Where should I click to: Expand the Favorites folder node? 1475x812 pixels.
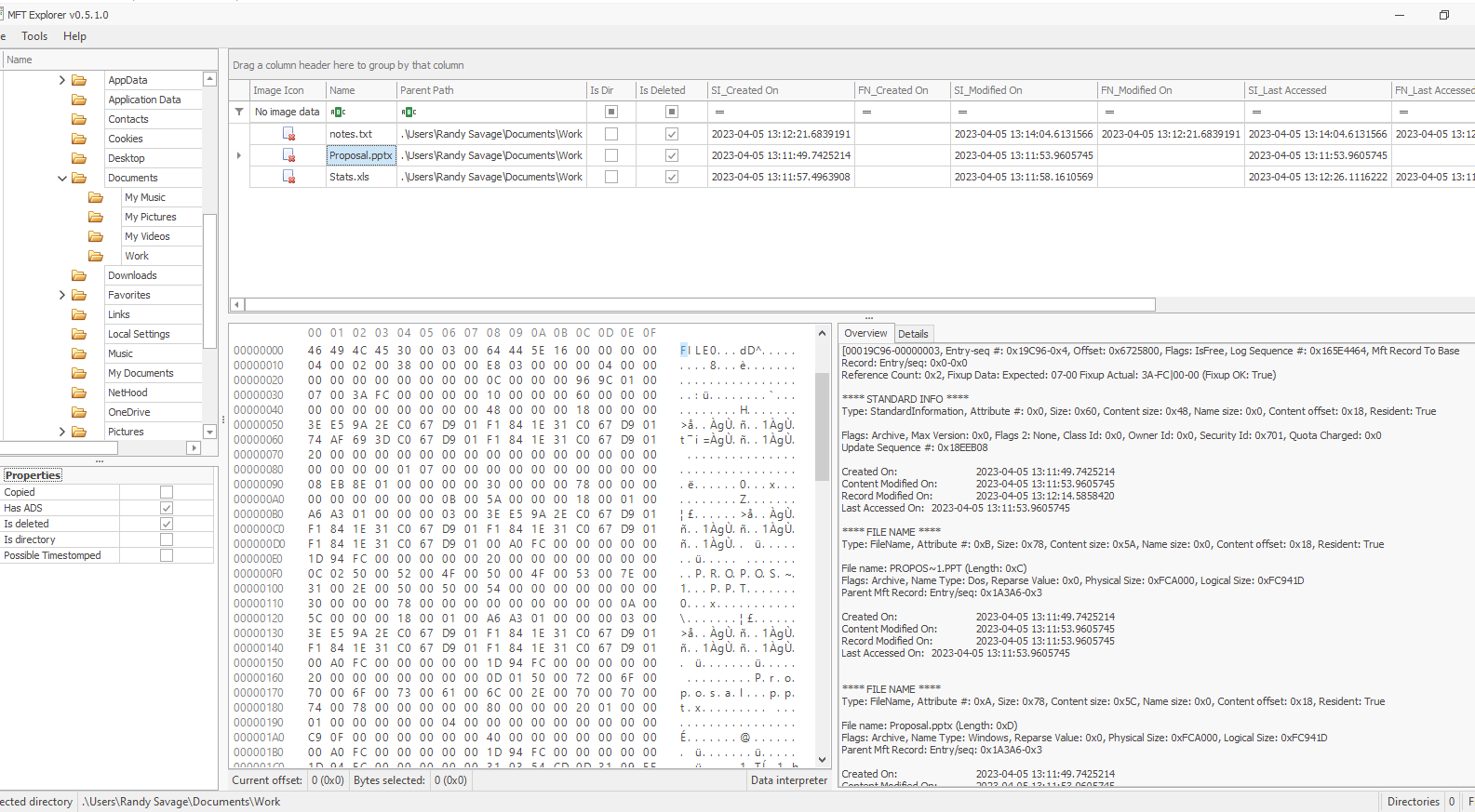click(x=62, y=295)
